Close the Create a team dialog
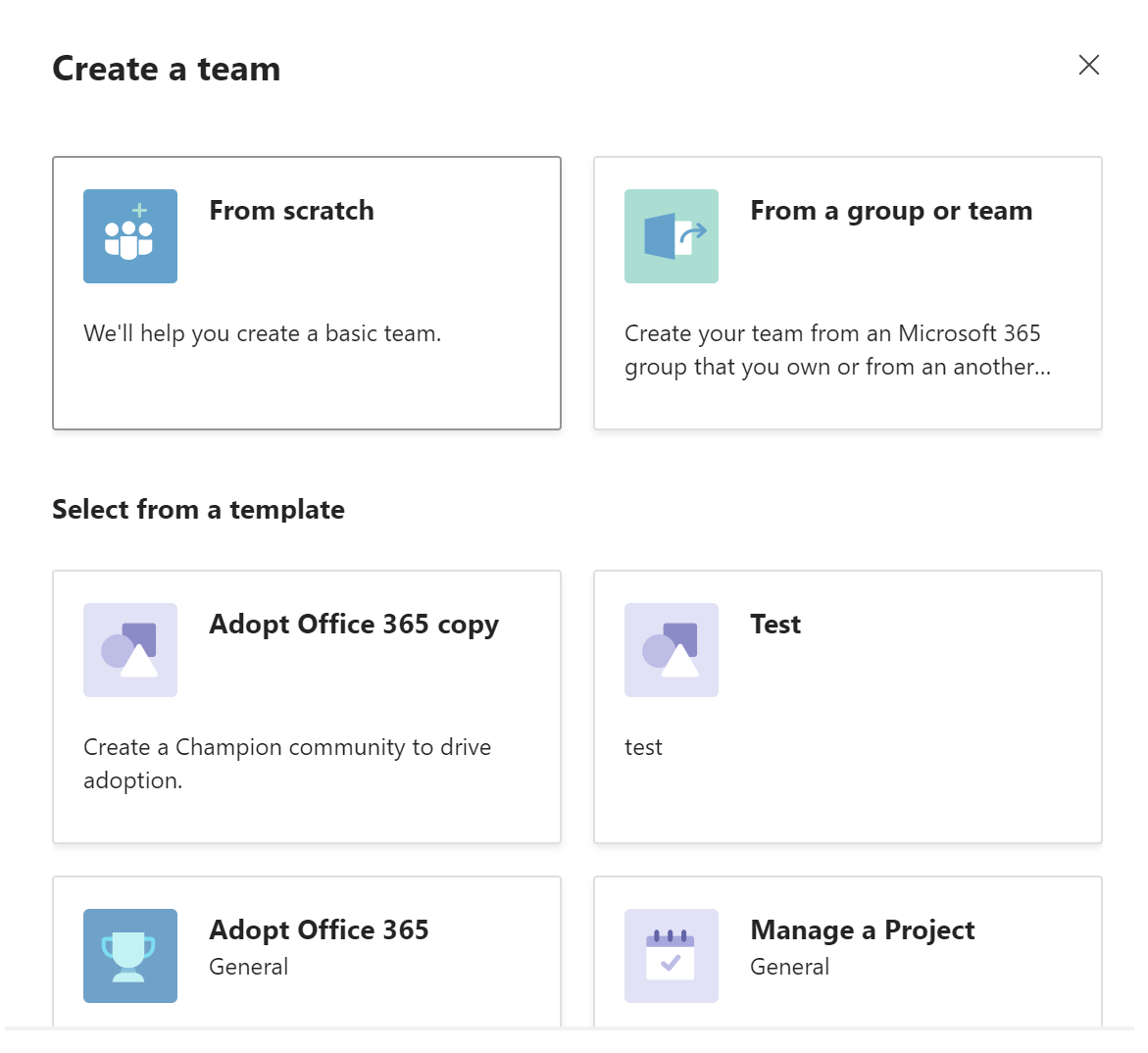The image size is (1148, 1053). (1089, 65)
